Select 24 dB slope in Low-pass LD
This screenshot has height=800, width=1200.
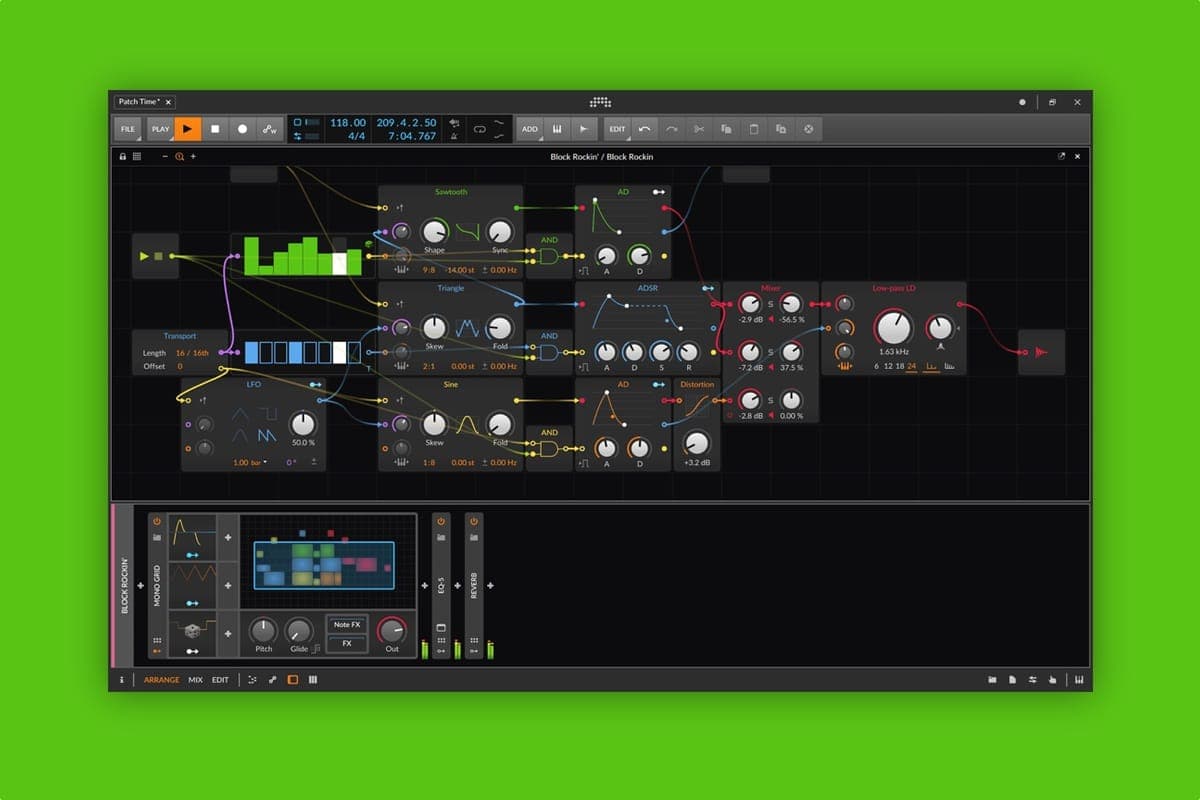911,366
